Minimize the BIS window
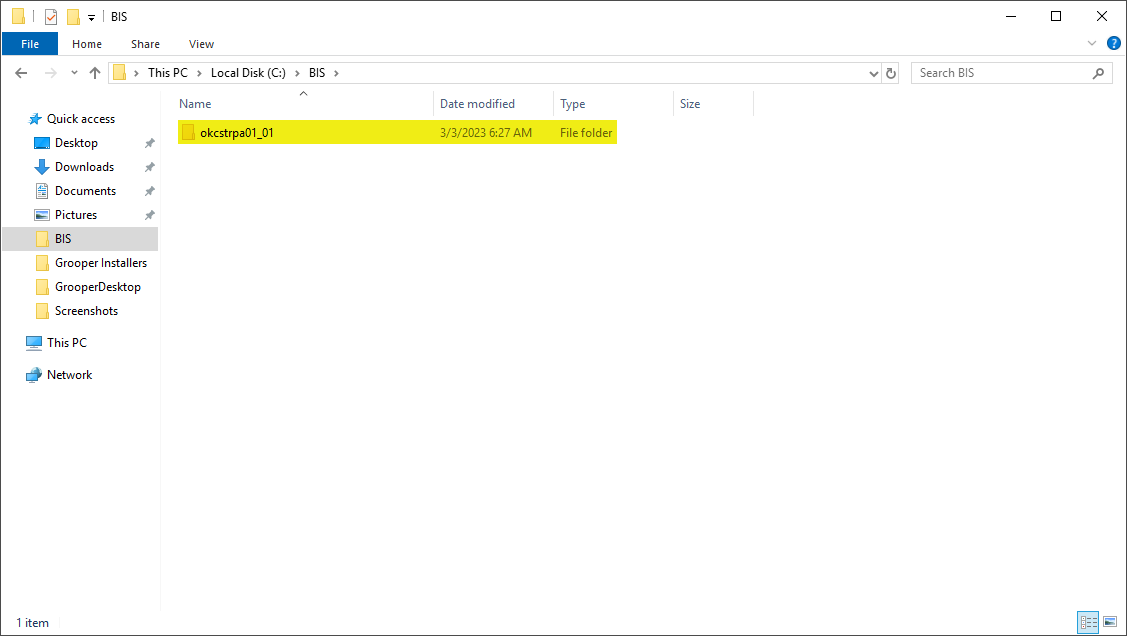Image resolution: width=1127 pixels, height=636 pixels. tap(1011, 16)
